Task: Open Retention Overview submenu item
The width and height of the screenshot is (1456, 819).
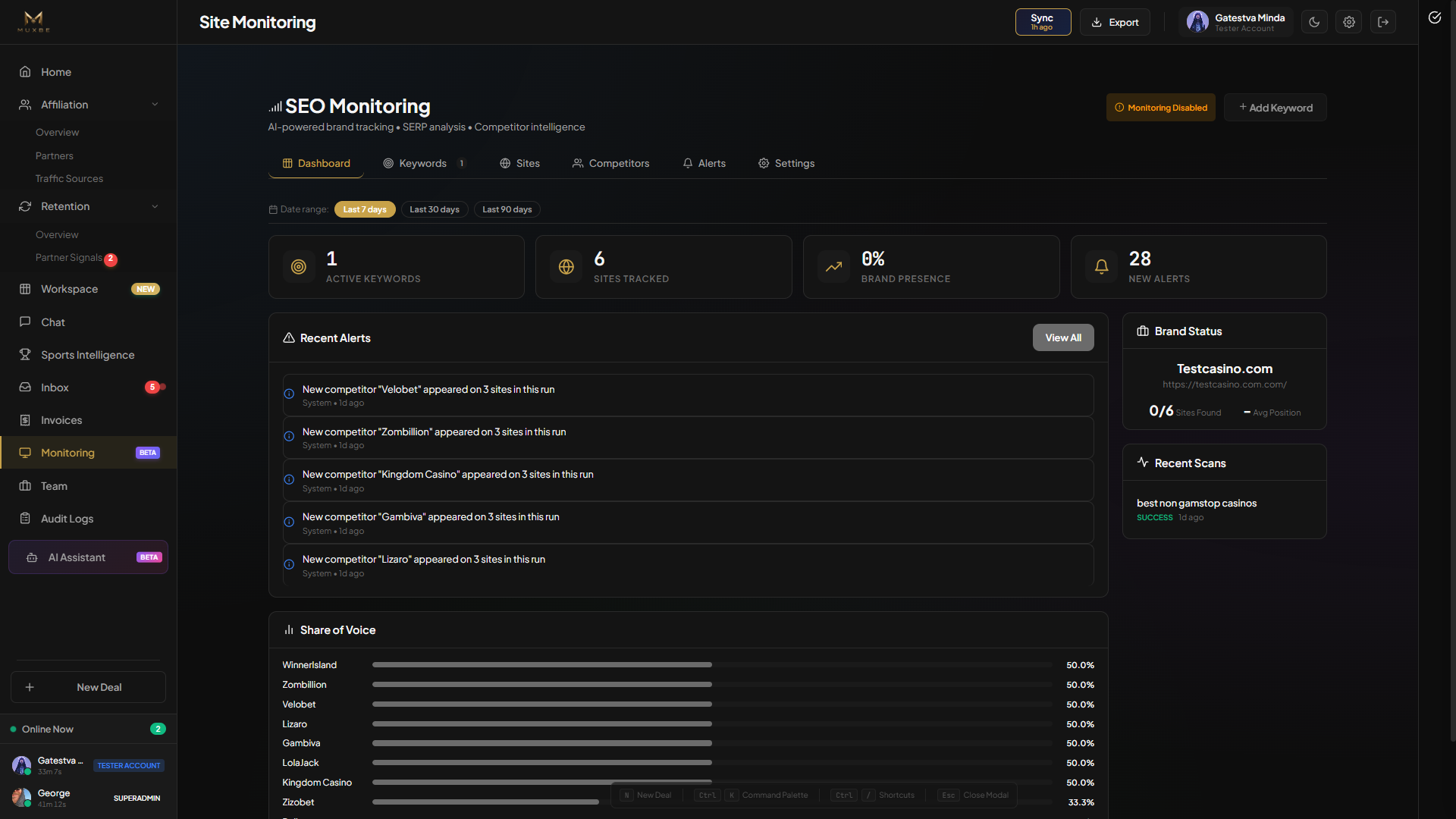Action: [57, 234]
